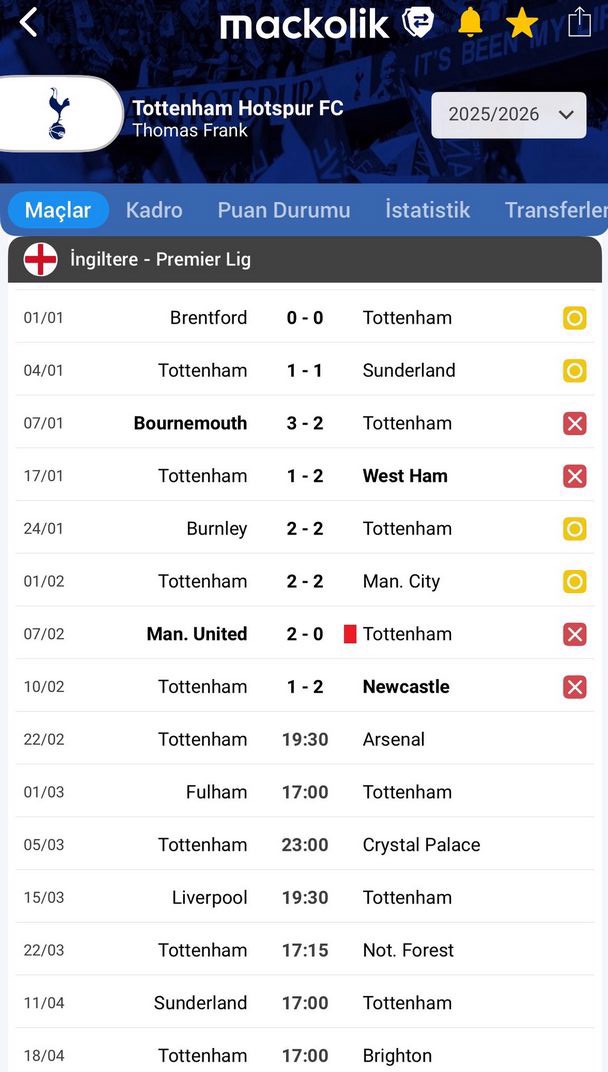The image size is (608, 1072).
Task: Click the Mackolik shield logo icon
Action: point(418,22)
